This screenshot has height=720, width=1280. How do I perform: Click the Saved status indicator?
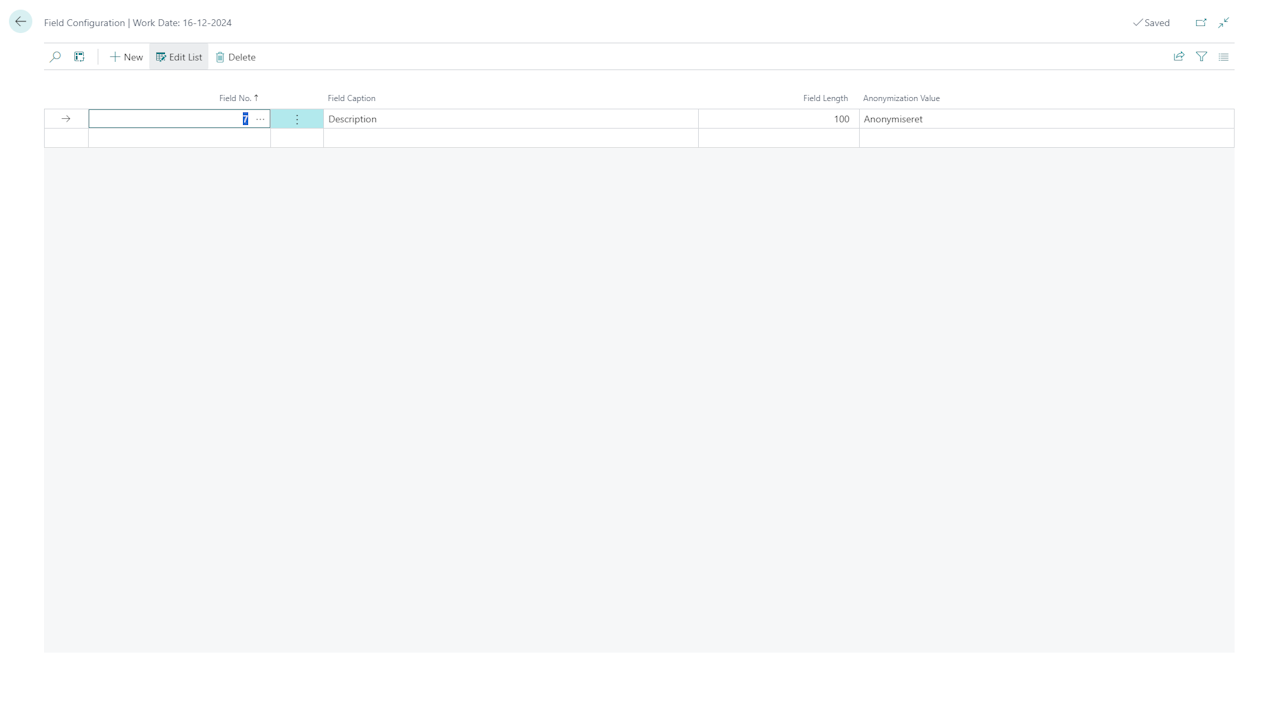pyautogui.click(x=1150, y=22)
